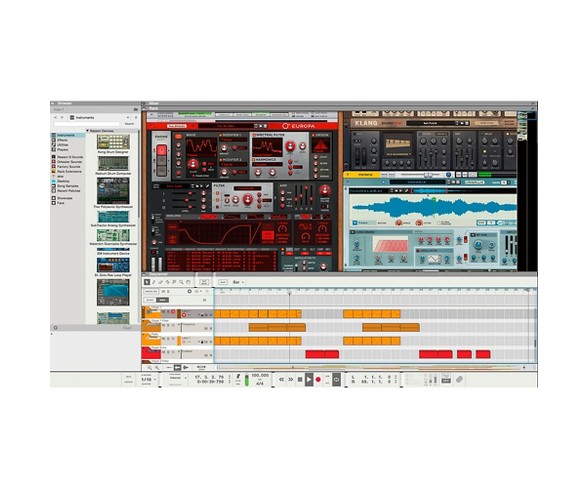This screenshot has height=488, width=588.
Task: Open the 1/16 quantize dropdown in transport
Action: [149, 380]
